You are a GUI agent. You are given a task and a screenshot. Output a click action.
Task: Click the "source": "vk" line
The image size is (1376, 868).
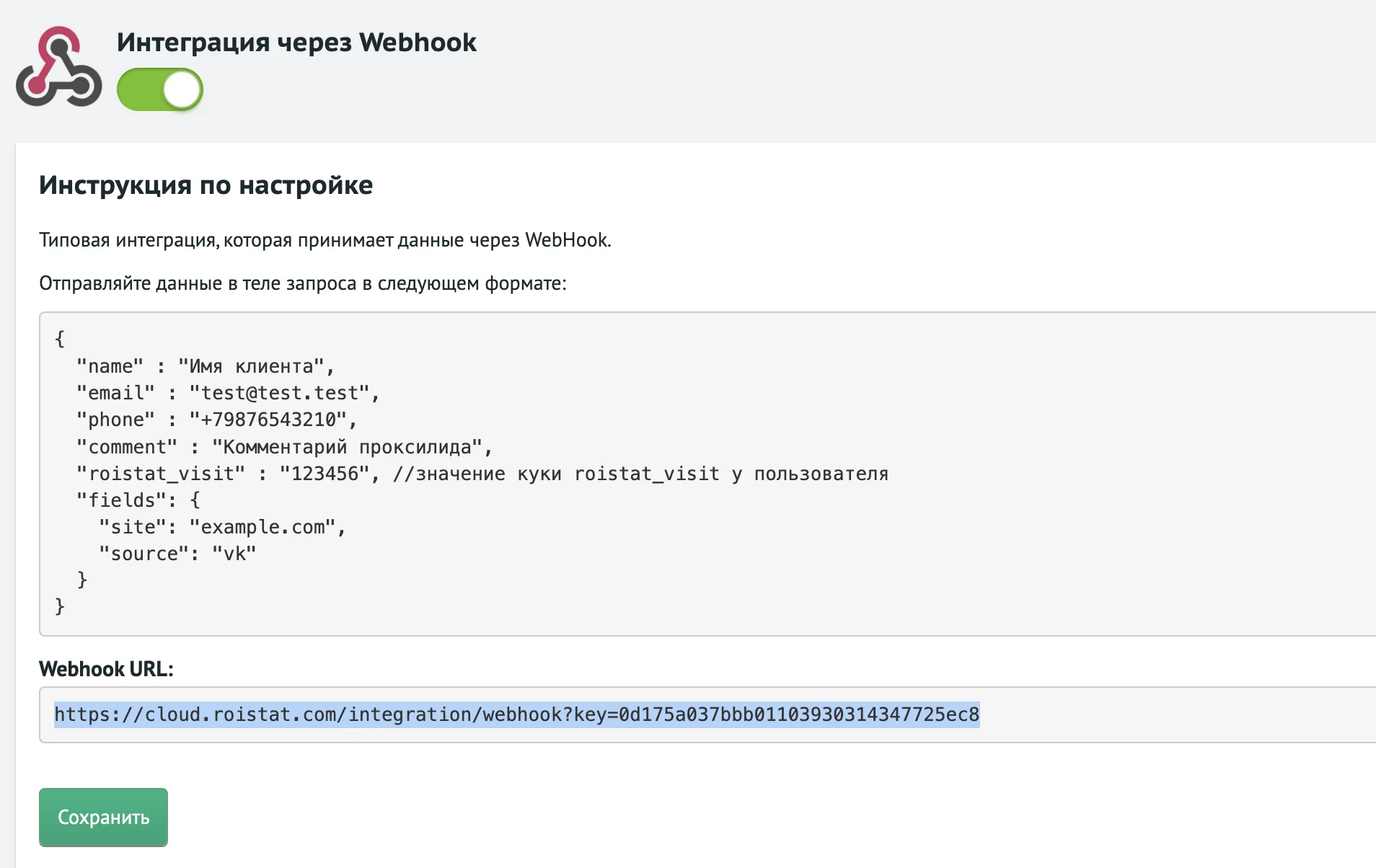pos(177,554)
